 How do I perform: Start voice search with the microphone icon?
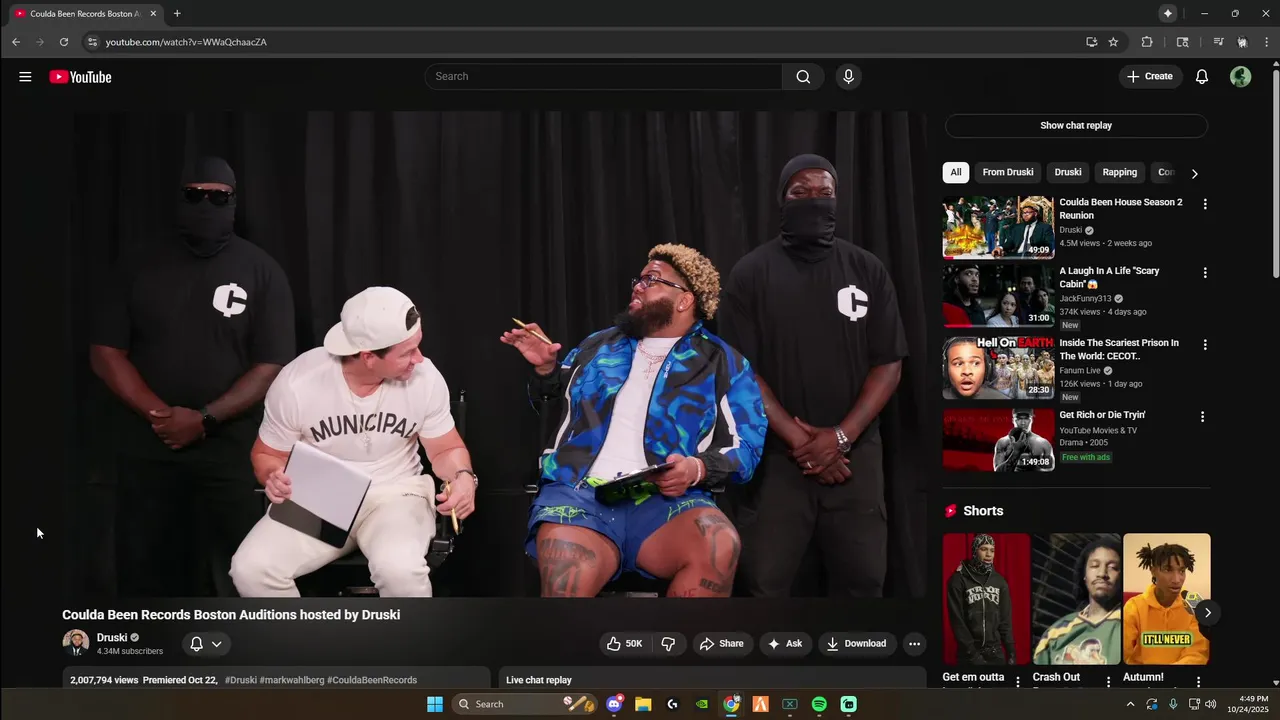point(848,77)
